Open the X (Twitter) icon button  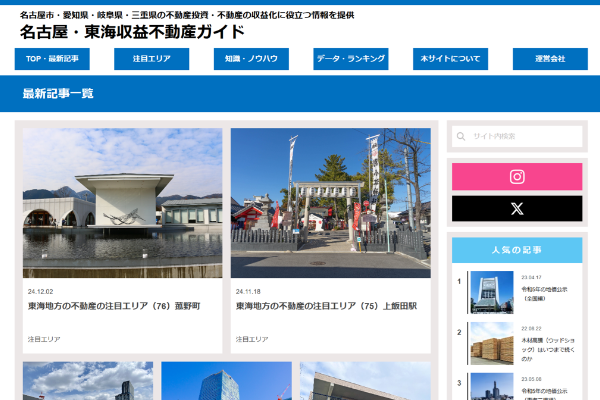coord(516,209)
